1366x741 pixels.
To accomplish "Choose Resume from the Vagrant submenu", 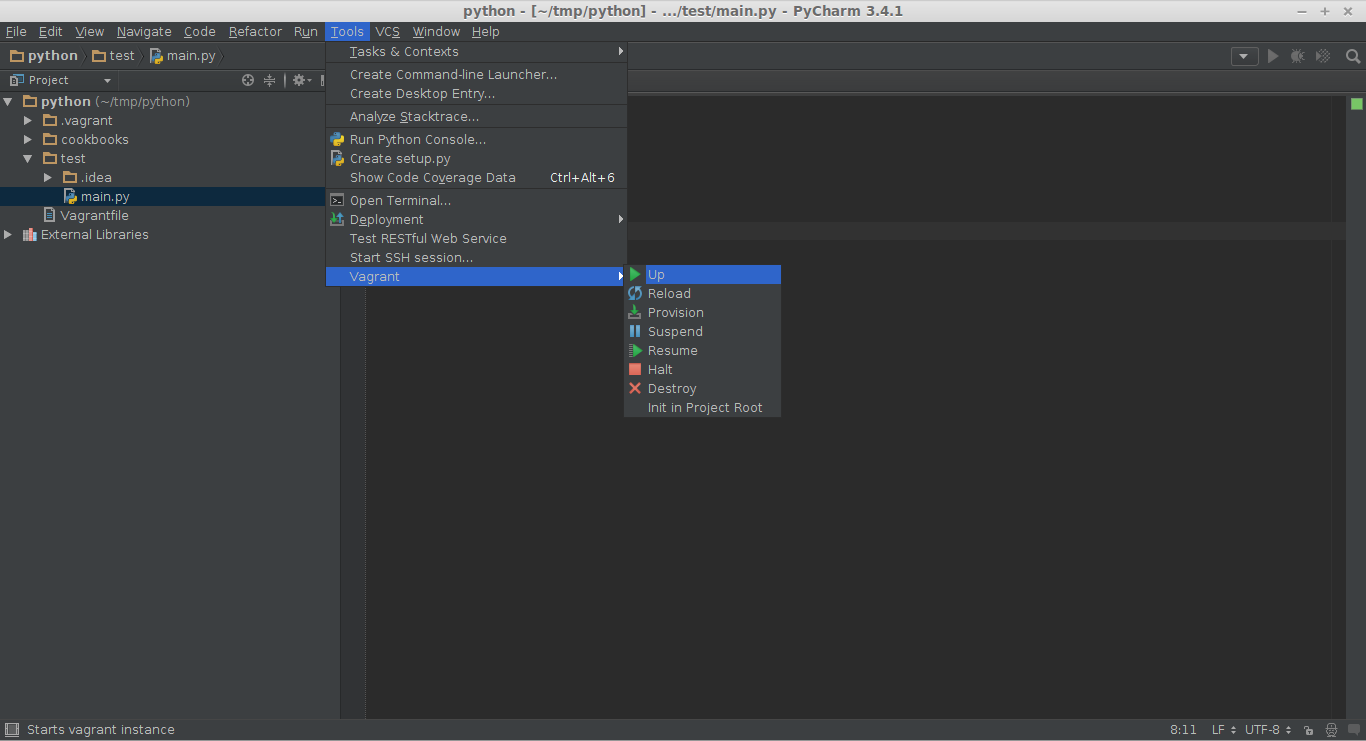I will tap(702, 350).
